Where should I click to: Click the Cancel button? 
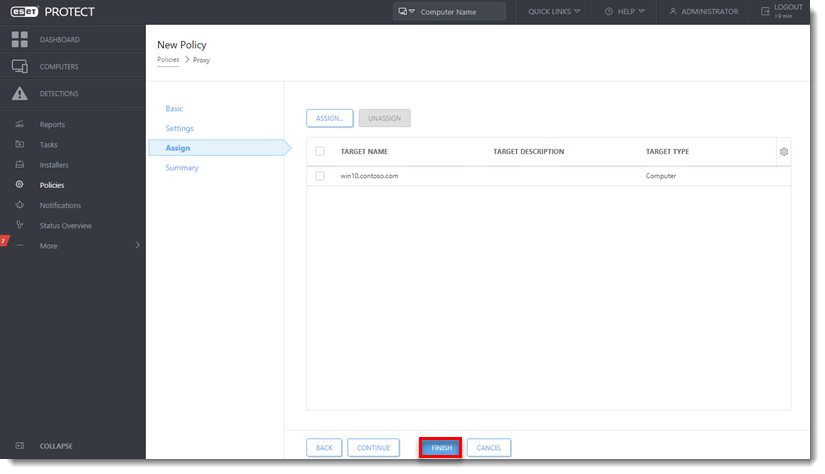[x=489, y=448]
